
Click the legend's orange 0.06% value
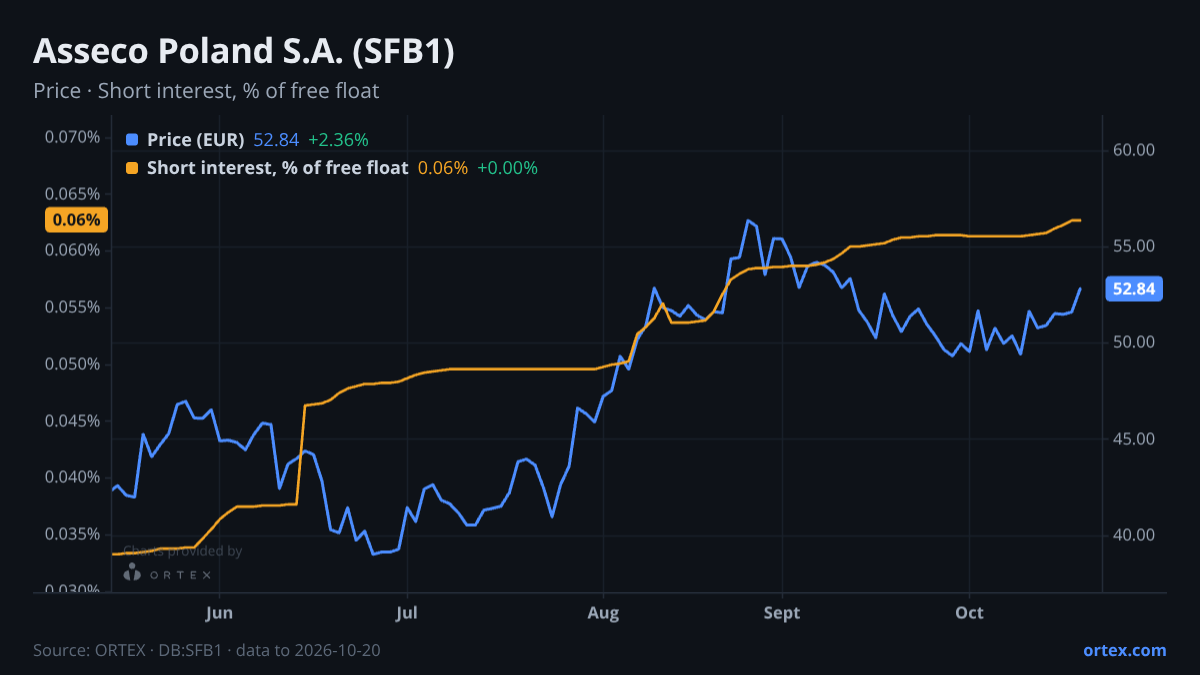443,168
